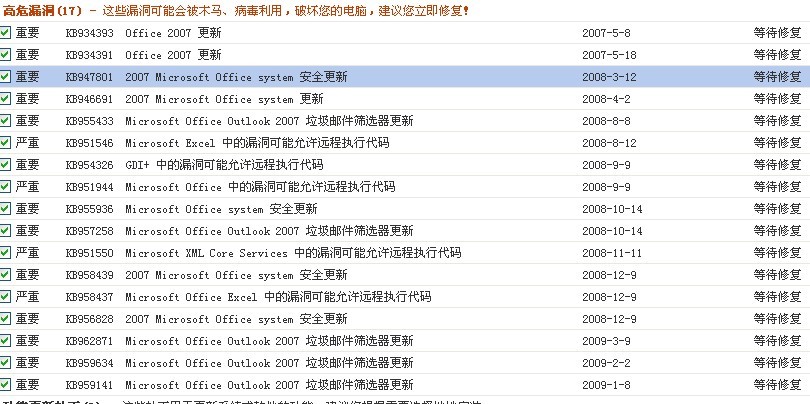Toggle checkbox in the KB957258 row

coord(5,230)
